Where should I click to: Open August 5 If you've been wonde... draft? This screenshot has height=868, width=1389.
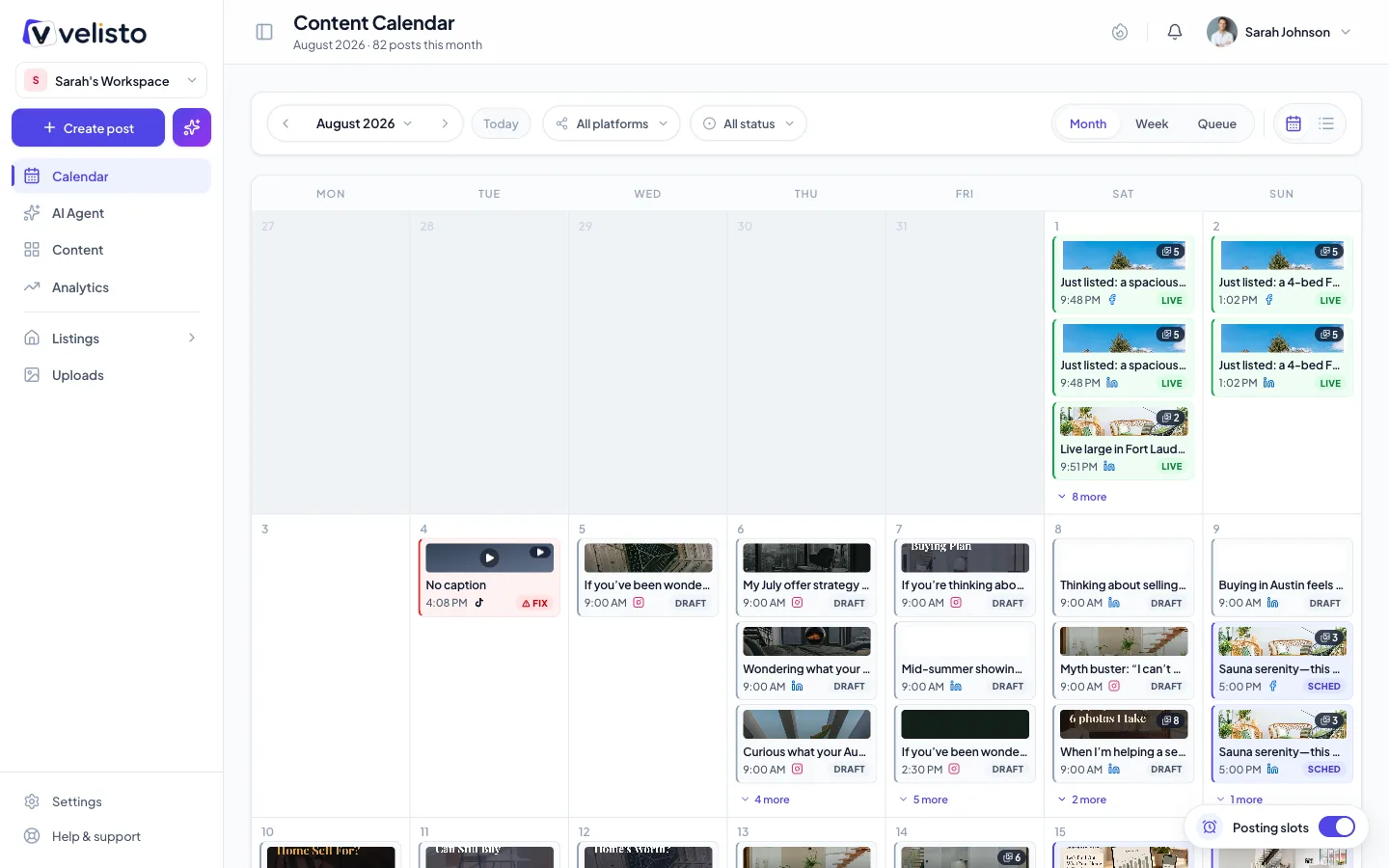click(x=648, y=577)
